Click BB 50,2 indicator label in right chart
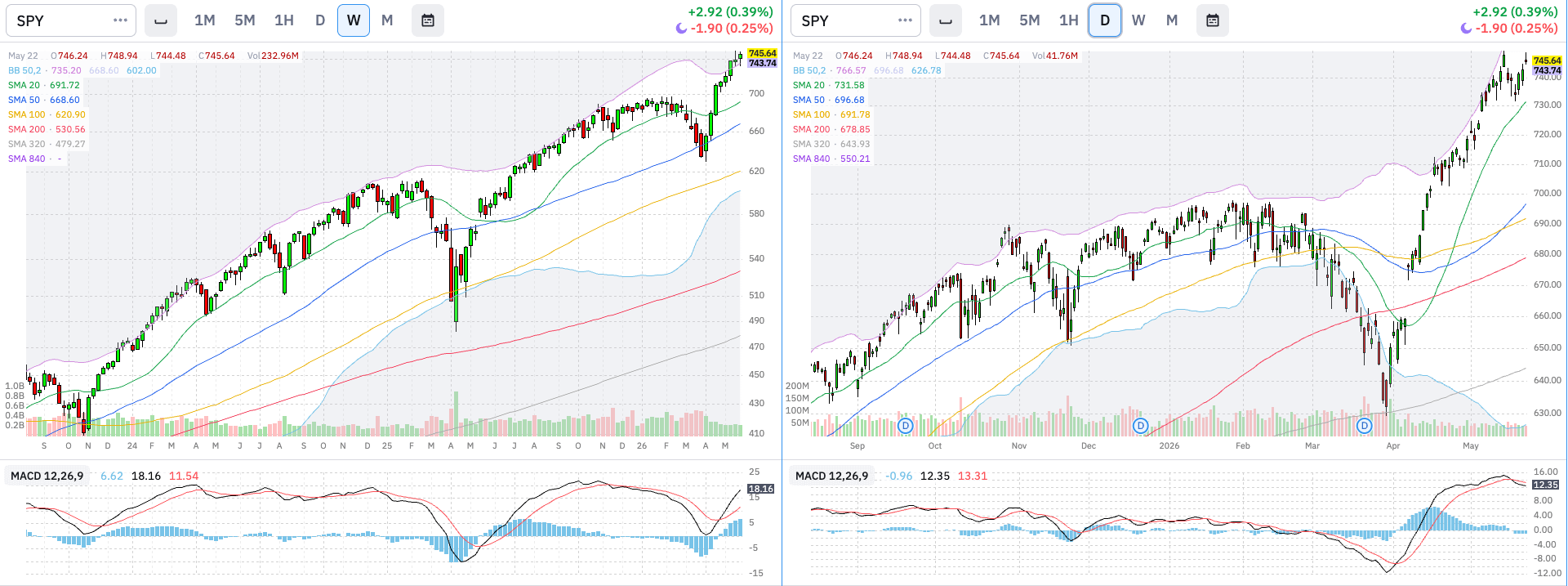 (x=809, y=70)
